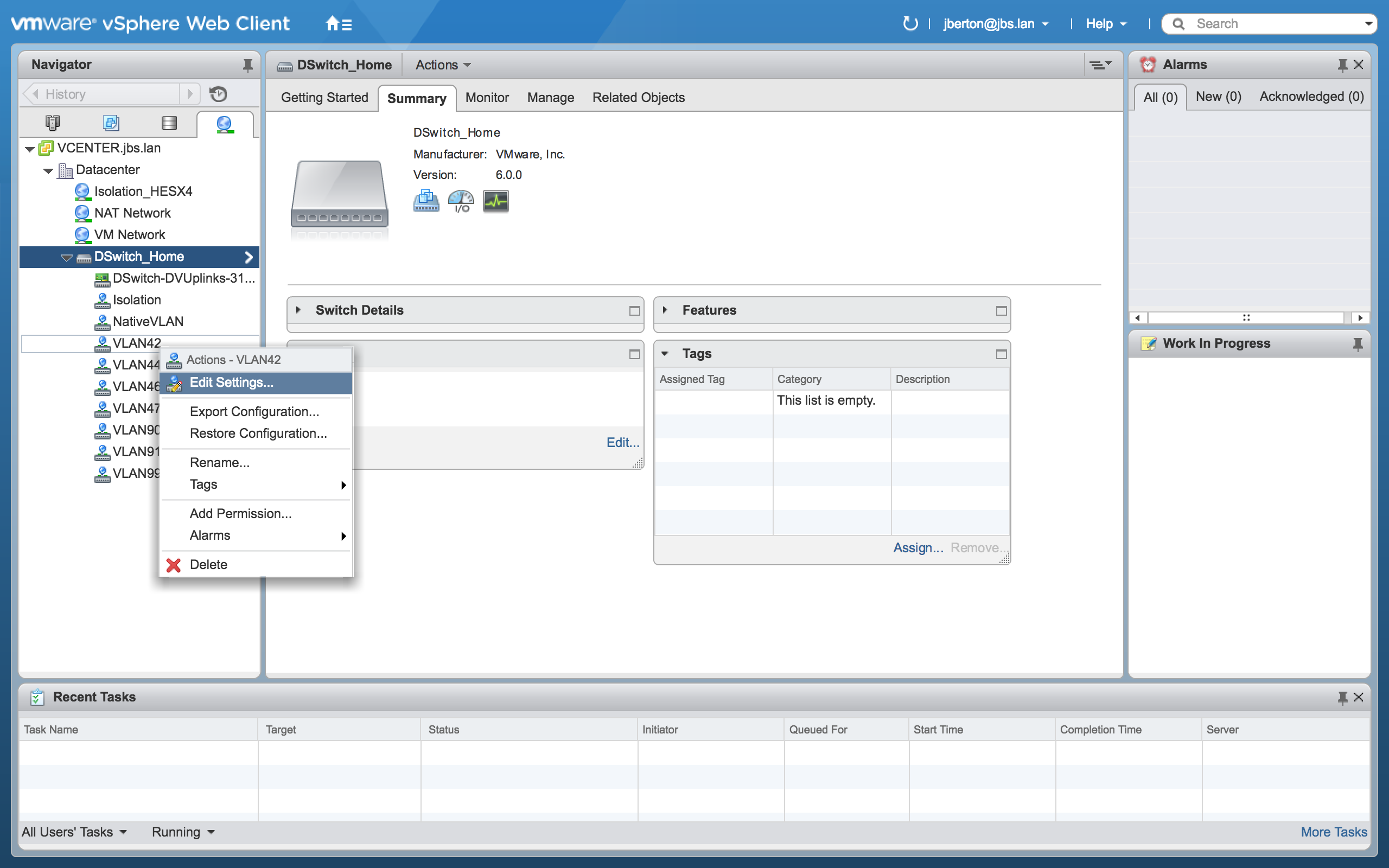Choose Edit Settings from context menu
The image size is (1389, 868).
[x=256, y=383]
